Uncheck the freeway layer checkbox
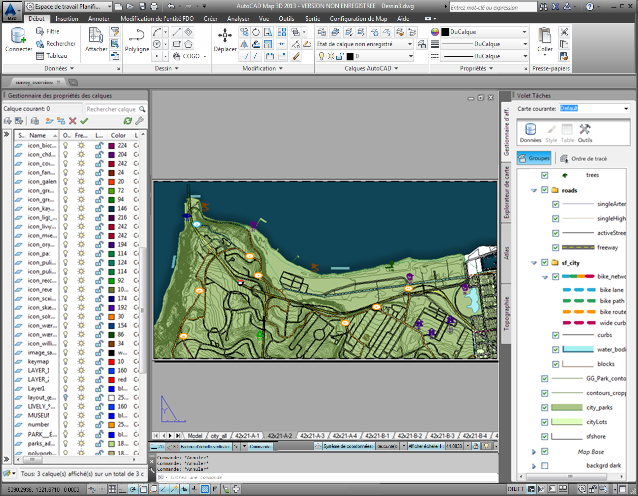Screen dimensions: 638x496 556,247
